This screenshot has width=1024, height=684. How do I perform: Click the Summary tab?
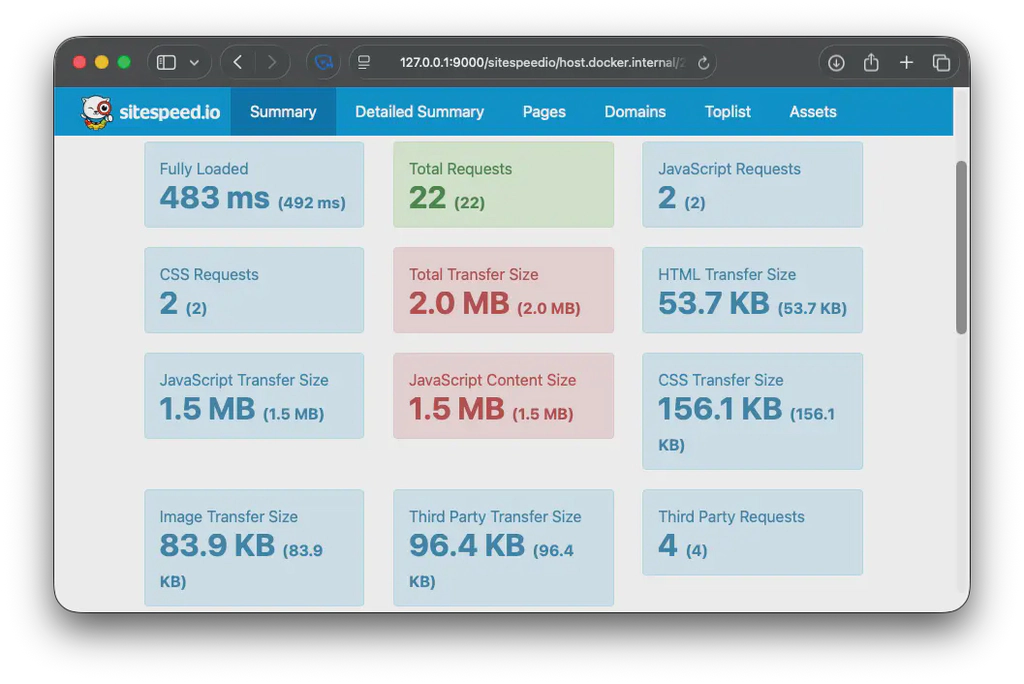tap(283, 111)
